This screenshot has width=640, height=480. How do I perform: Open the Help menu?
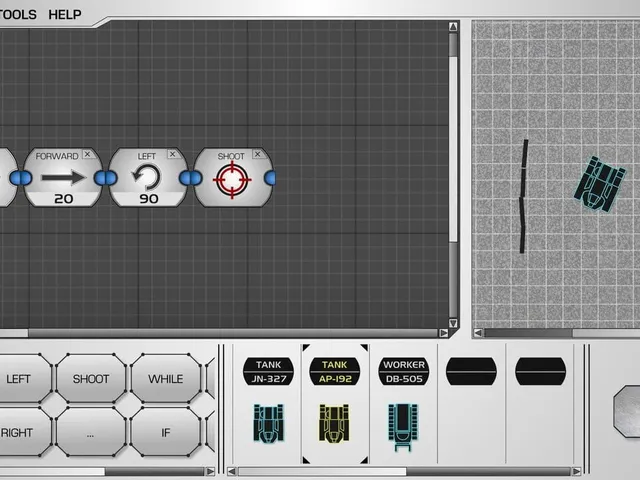[x=64, y=15]
